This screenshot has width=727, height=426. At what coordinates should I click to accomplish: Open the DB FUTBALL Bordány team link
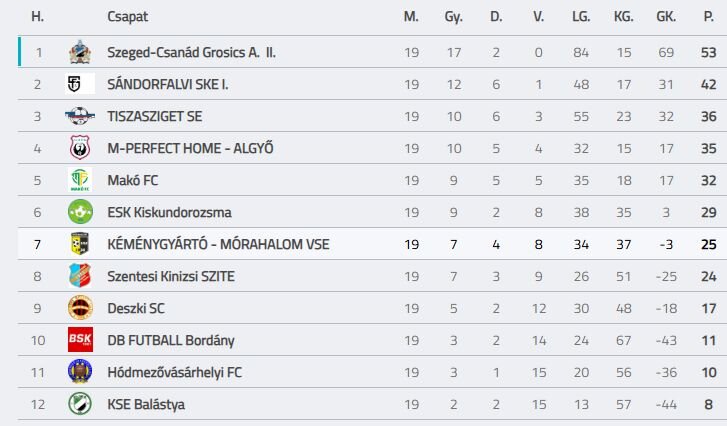[x=171, y=340]
